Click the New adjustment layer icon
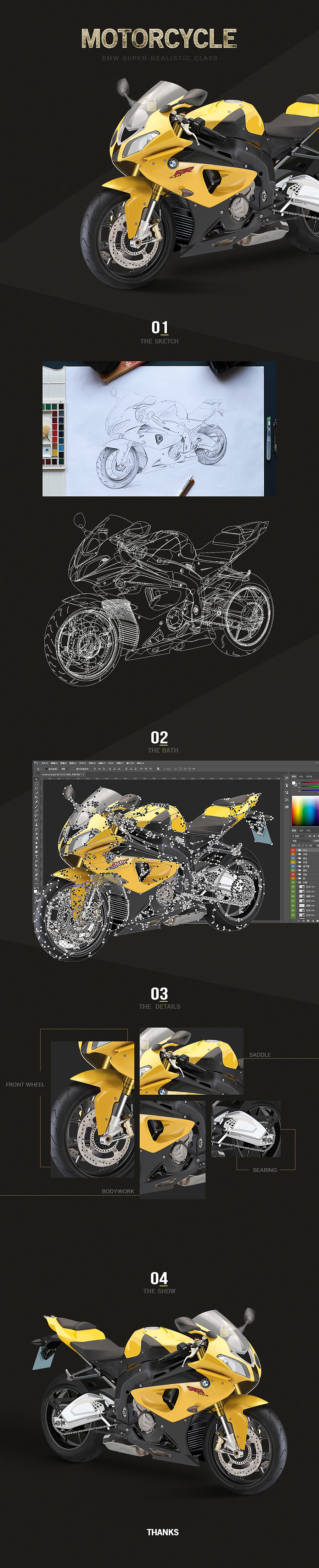Image resolution: width=319 pixels, height=1568 pixels. pos(313,921)
